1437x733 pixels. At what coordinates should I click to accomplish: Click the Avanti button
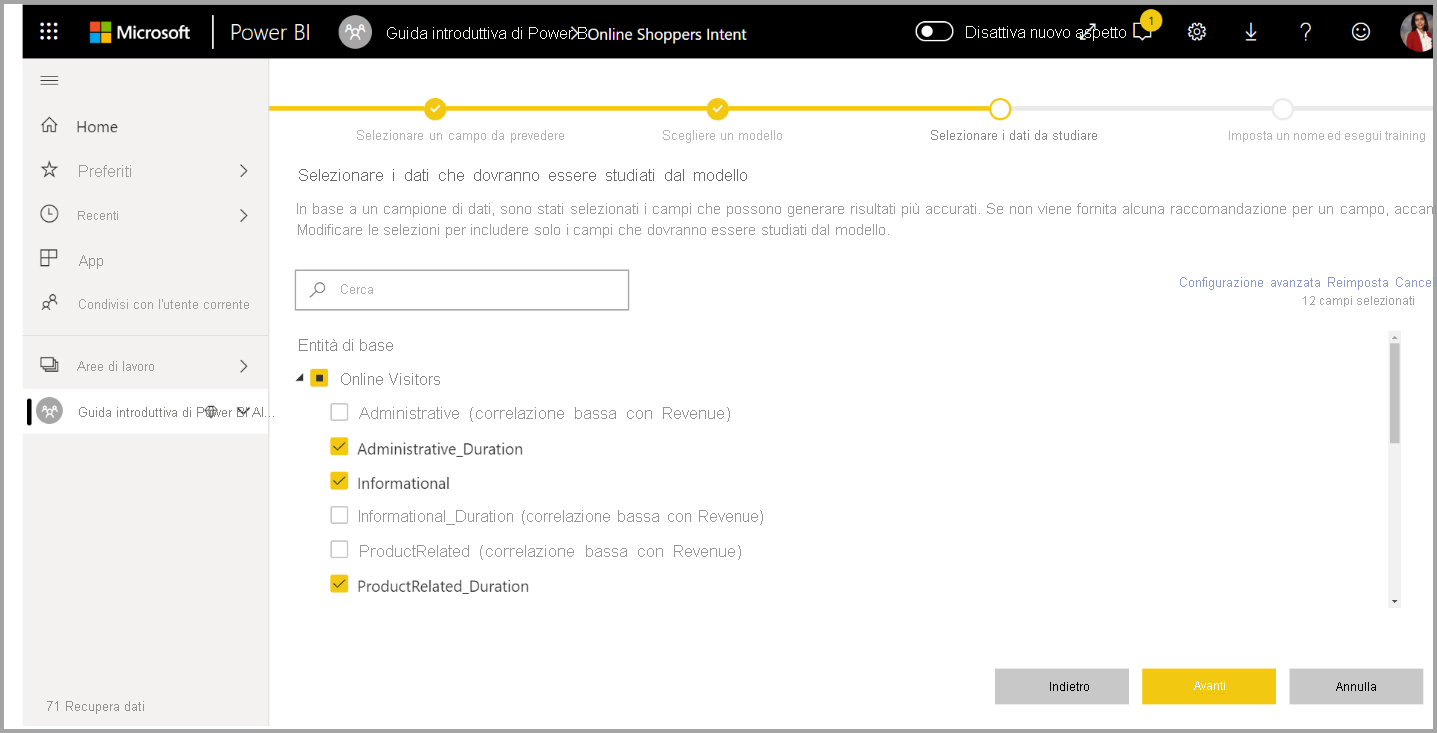[1209, 686]
